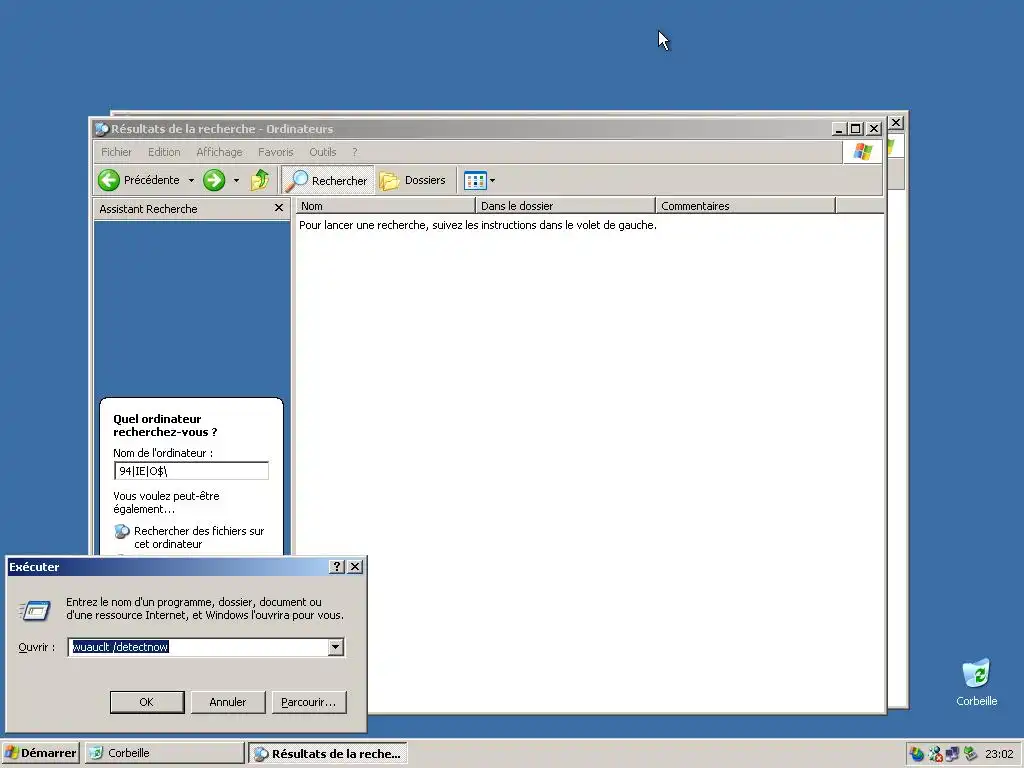Close the Exécuter dialog
1024x768 pixels.
pyautogui.click(x=355, y=567)
